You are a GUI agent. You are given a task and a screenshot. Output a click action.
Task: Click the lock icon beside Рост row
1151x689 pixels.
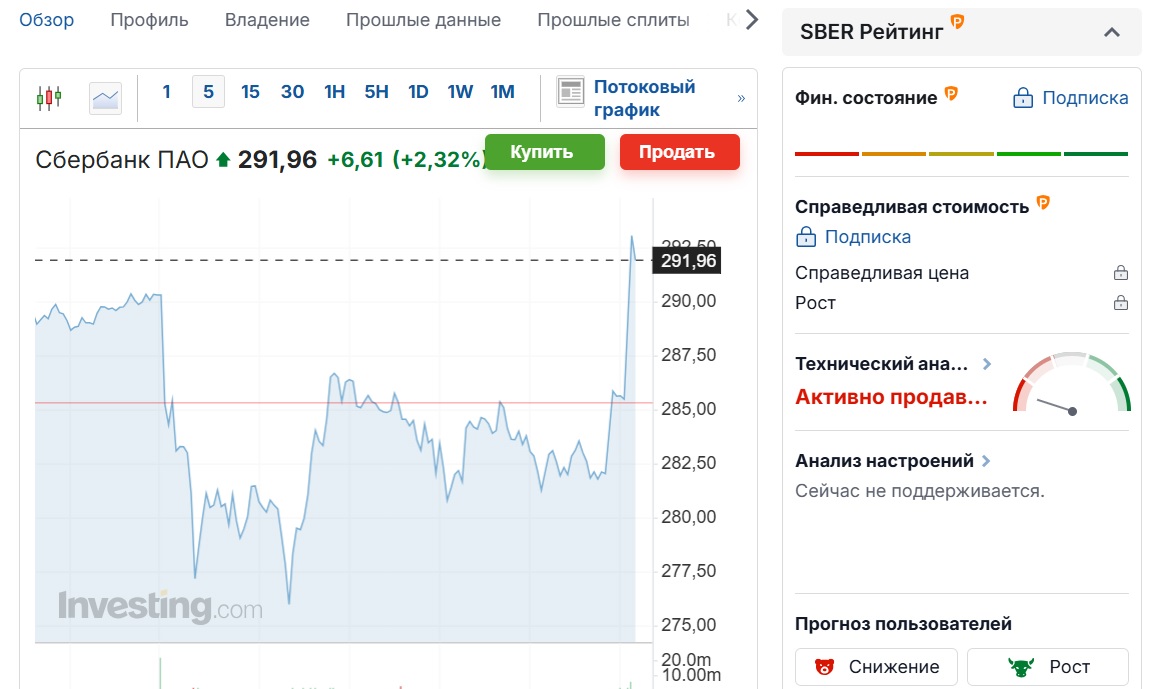point(1120,302)
